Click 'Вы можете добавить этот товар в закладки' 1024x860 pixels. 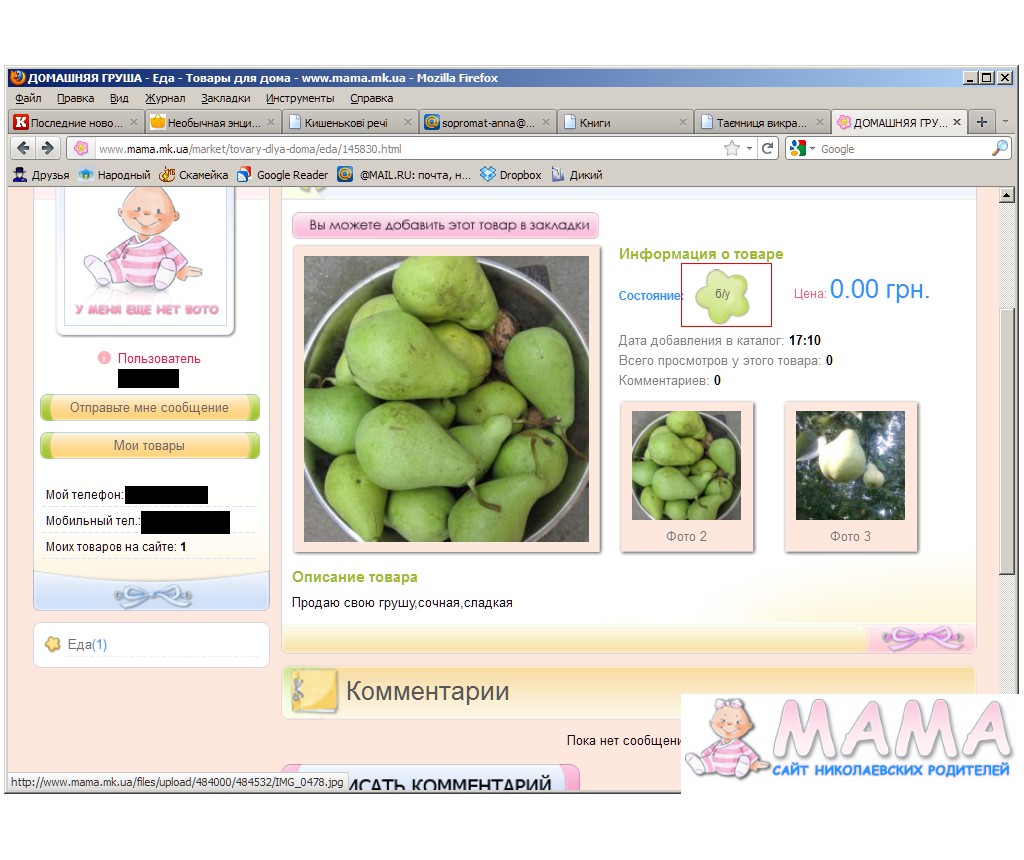click(x=446, y=225)
